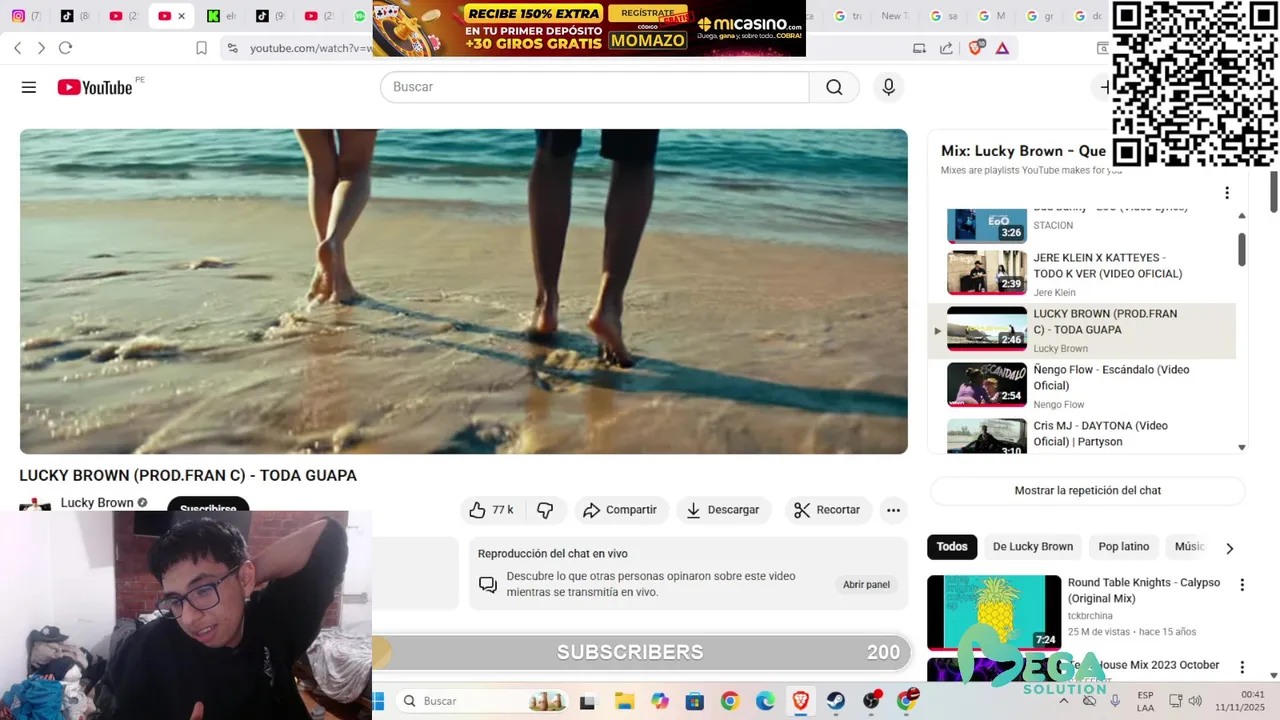Click the magnifier search button
Image resolution: width=1280 pixels, height=720 pixels.
pos(834,87)
